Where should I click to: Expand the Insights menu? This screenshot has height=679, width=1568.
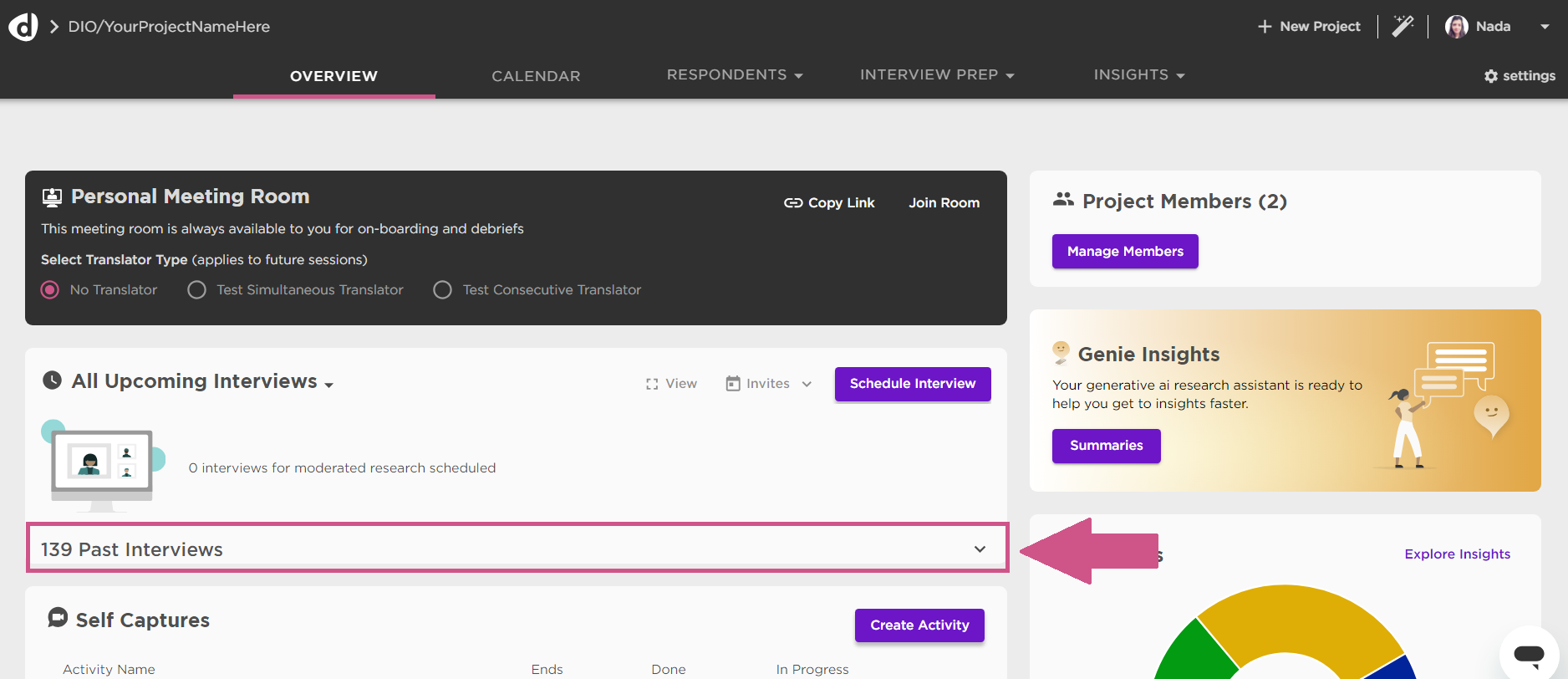click(1139, 75)
